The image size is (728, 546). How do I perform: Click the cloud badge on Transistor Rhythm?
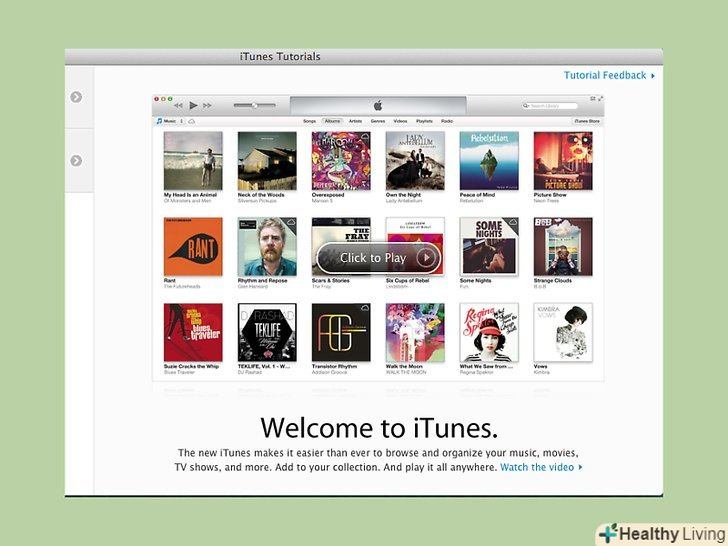click(364, 308)
